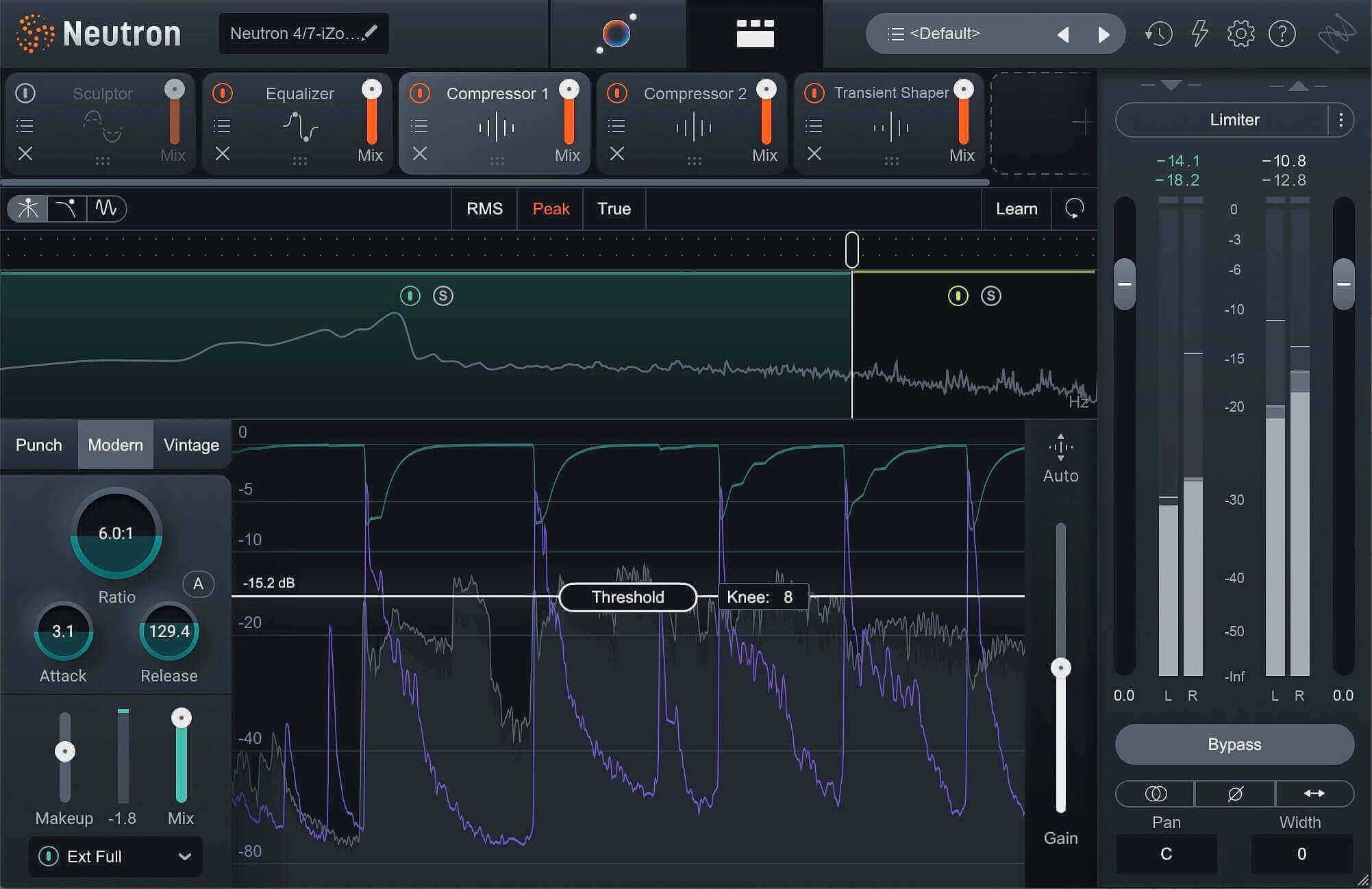Open the help question mark icon
The height and width of the screenshot is (889, 1372).
click(1282, 34)
